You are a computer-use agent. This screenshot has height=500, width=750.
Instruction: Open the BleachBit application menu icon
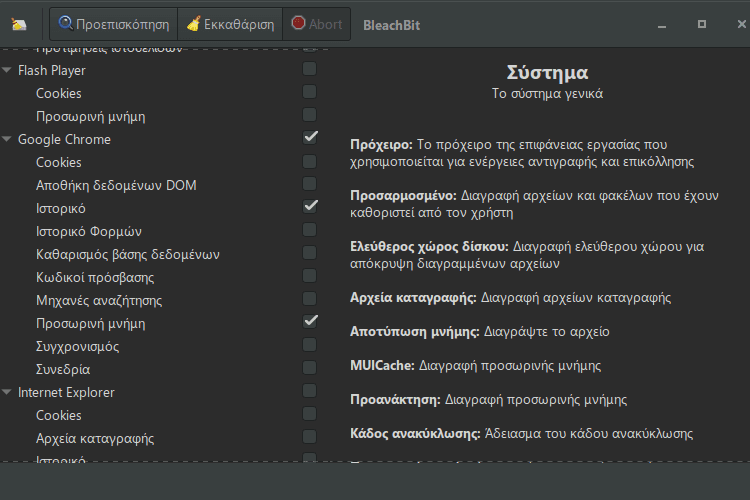point(19,24)
